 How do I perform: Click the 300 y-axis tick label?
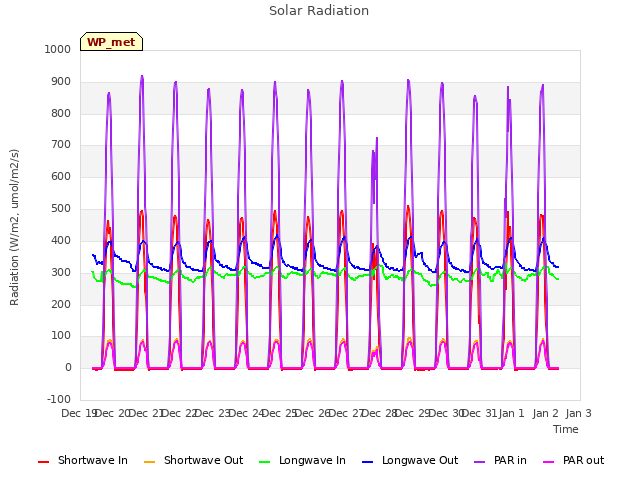[x=60, y=272]
